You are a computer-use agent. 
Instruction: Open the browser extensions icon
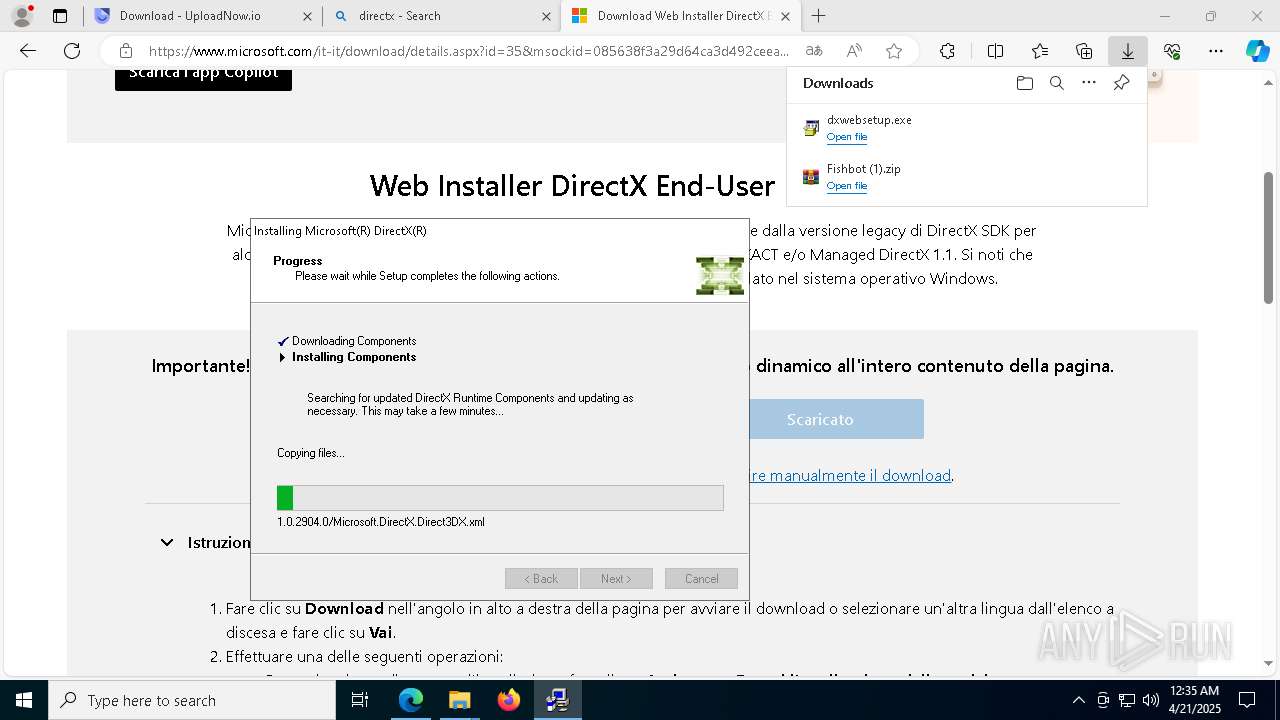pos(947,51)
